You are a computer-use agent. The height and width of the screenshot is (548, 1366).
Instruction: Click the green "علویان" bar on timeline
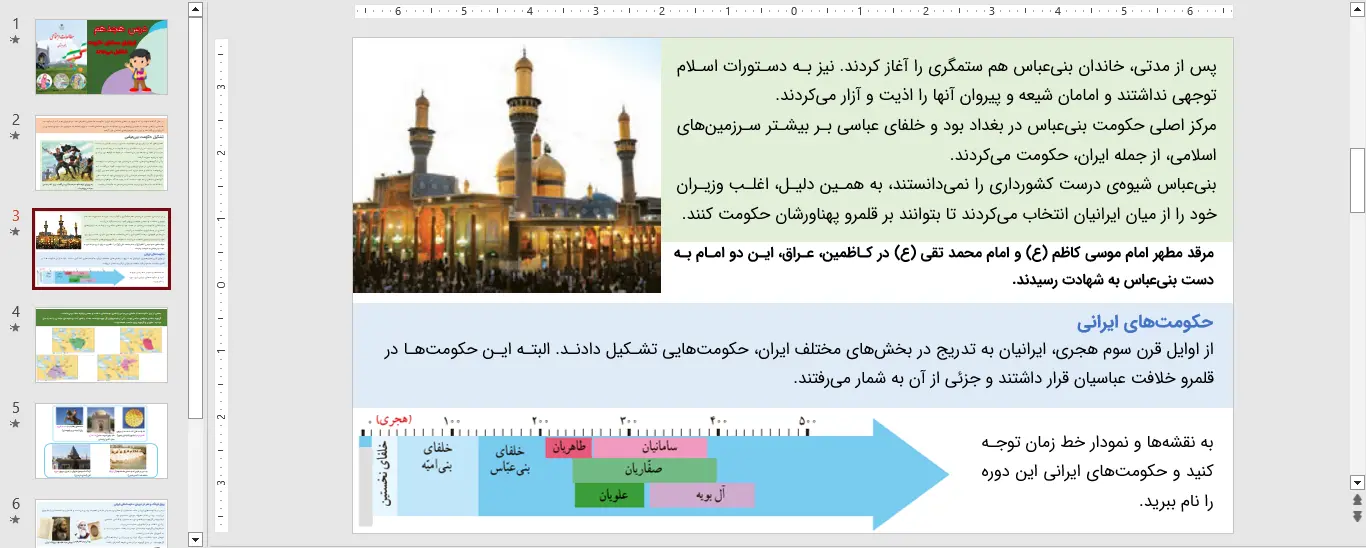tap(609, 495)
